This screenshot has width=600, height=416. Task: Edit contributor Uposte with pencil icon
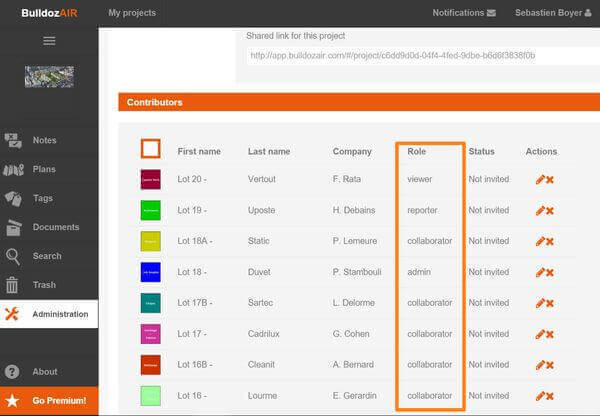[540, 210]
